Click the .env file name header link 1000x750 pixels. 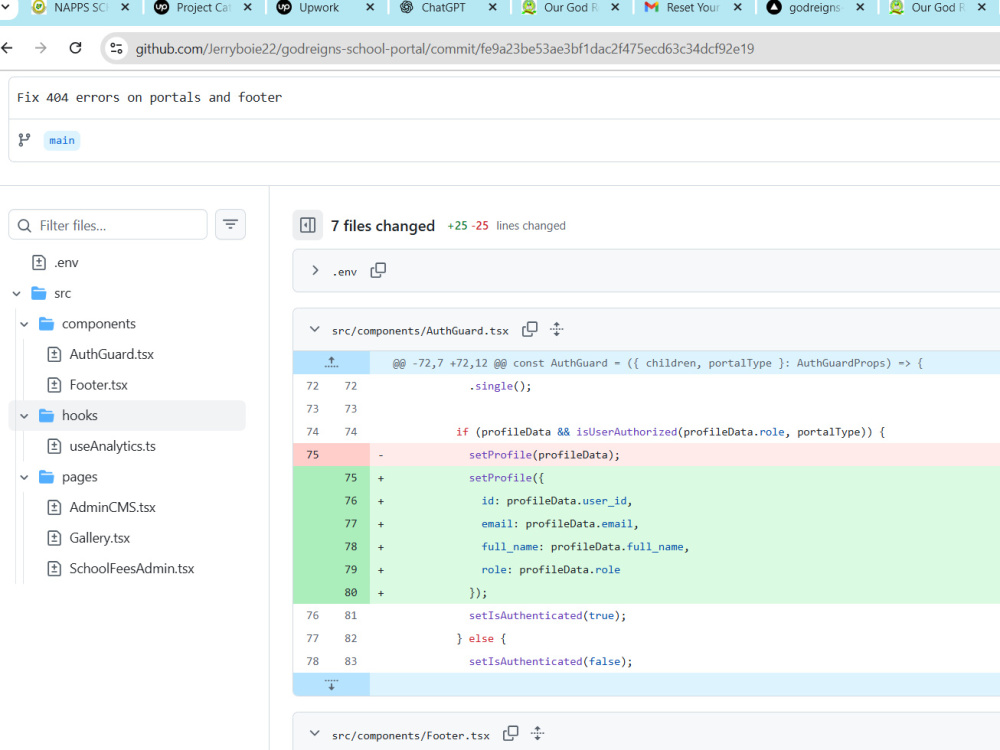tap(344, 272)
